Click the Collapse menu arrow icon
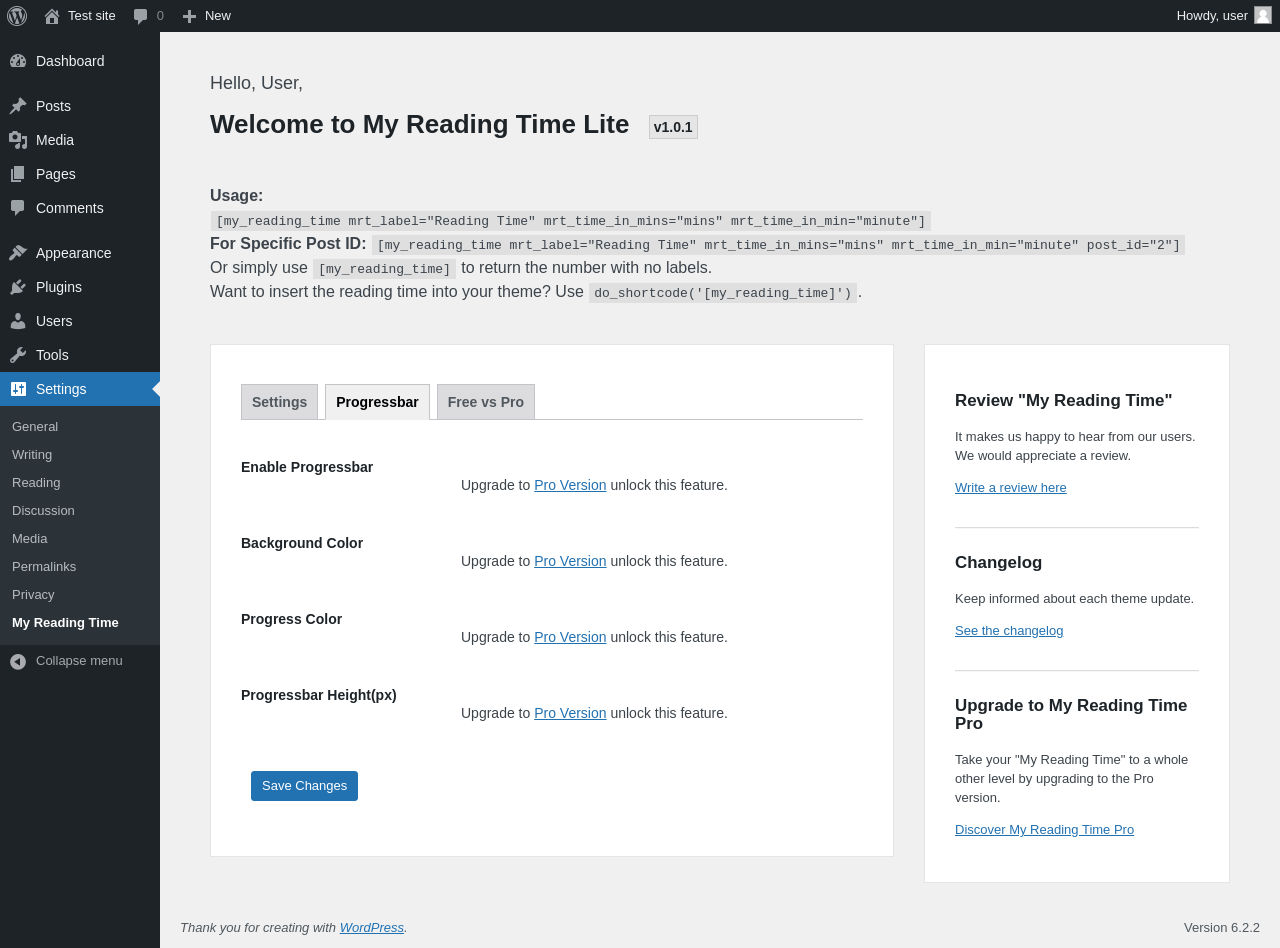The height and width of the screenshot is (948, 1280). (18, 661)
